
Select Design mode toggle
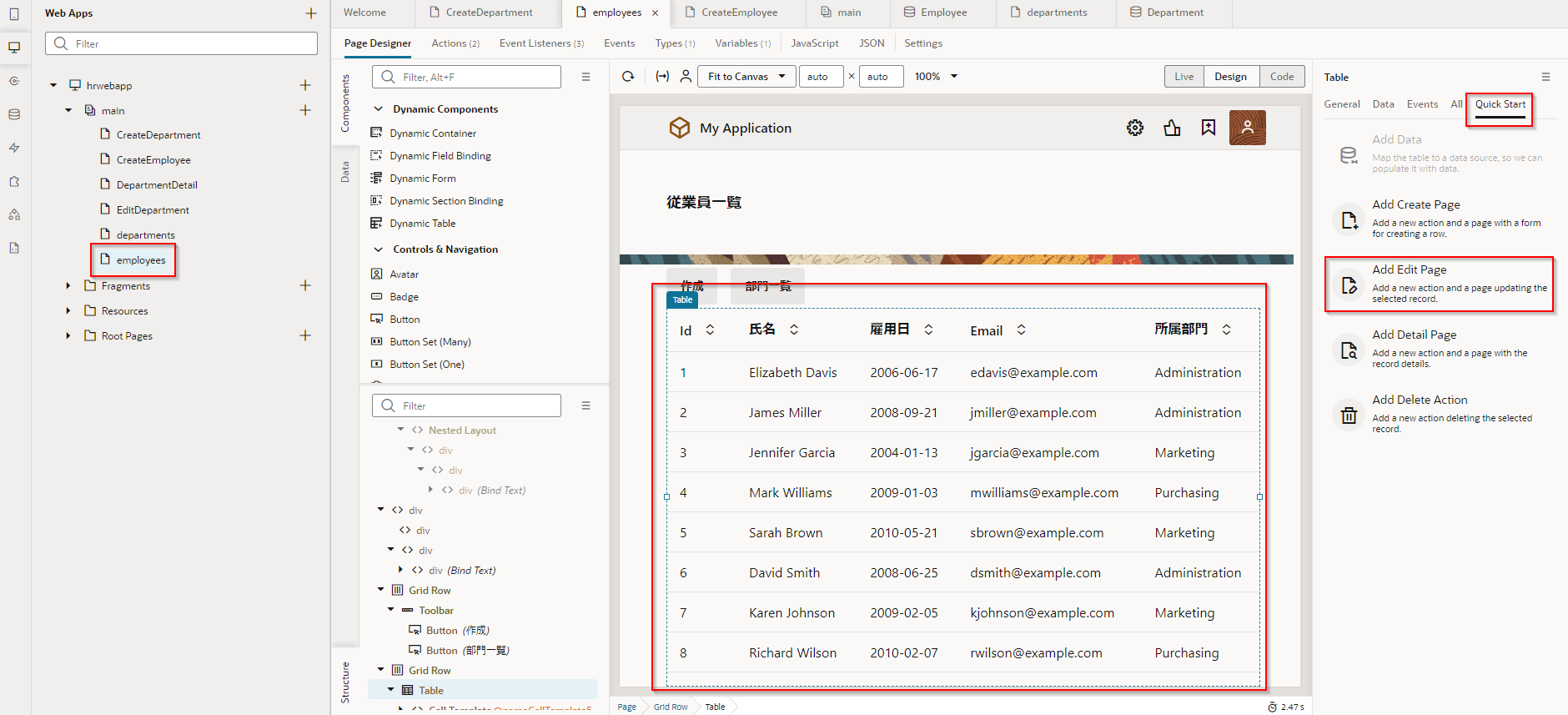1230,77
